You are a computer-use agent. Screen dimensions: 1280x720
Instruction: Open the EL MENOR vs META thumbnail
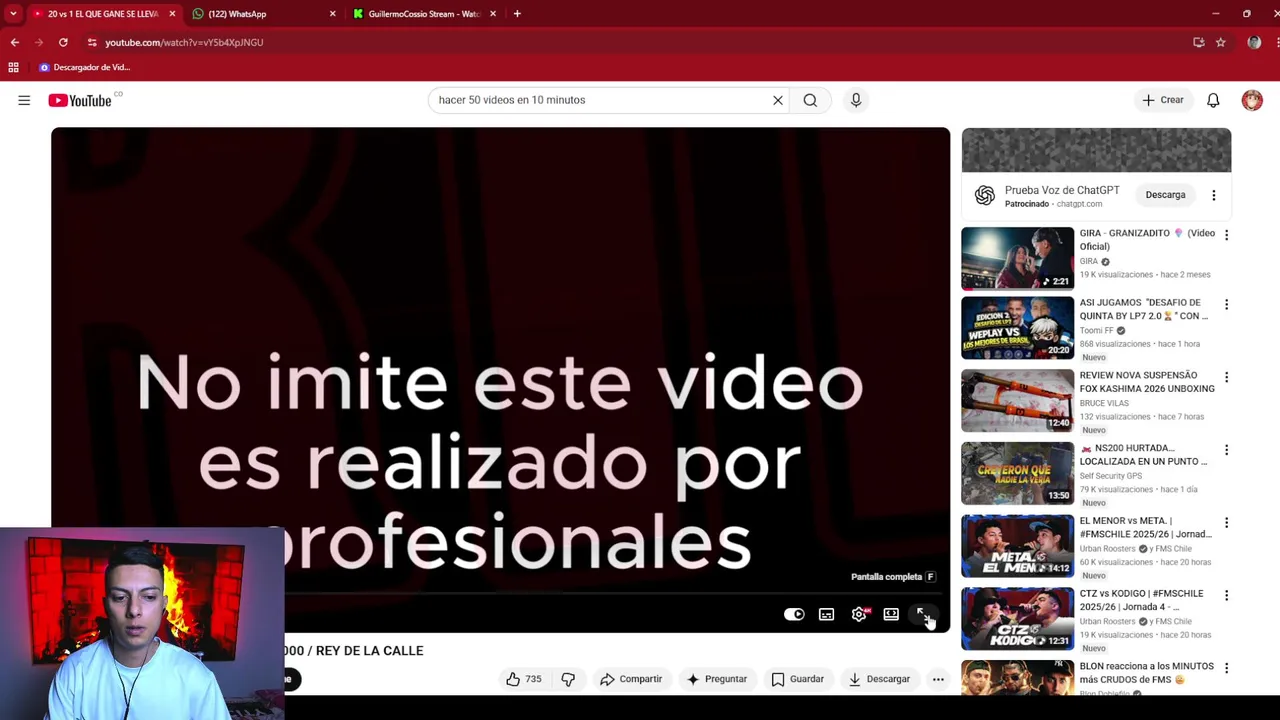pyautogui.click(x=1017, y=546)
